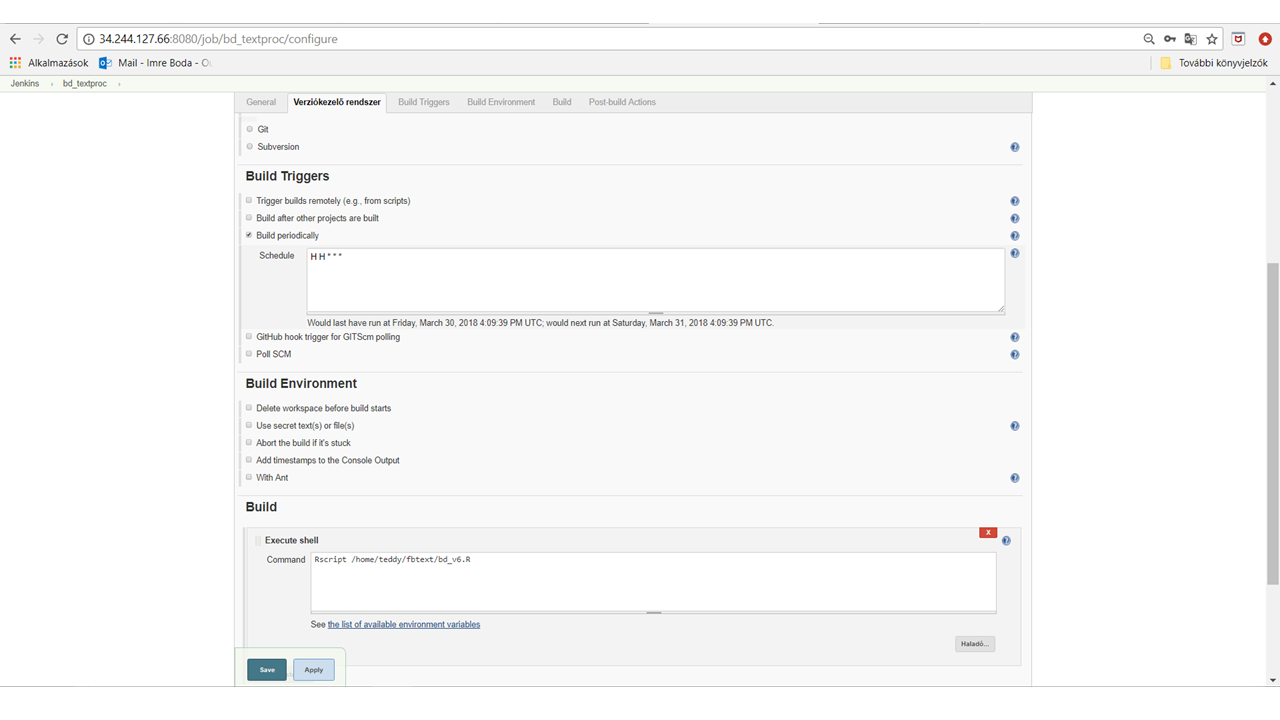Go to the Build Environment tab
Screen dimensions: 1280x720
pos(500,102)
